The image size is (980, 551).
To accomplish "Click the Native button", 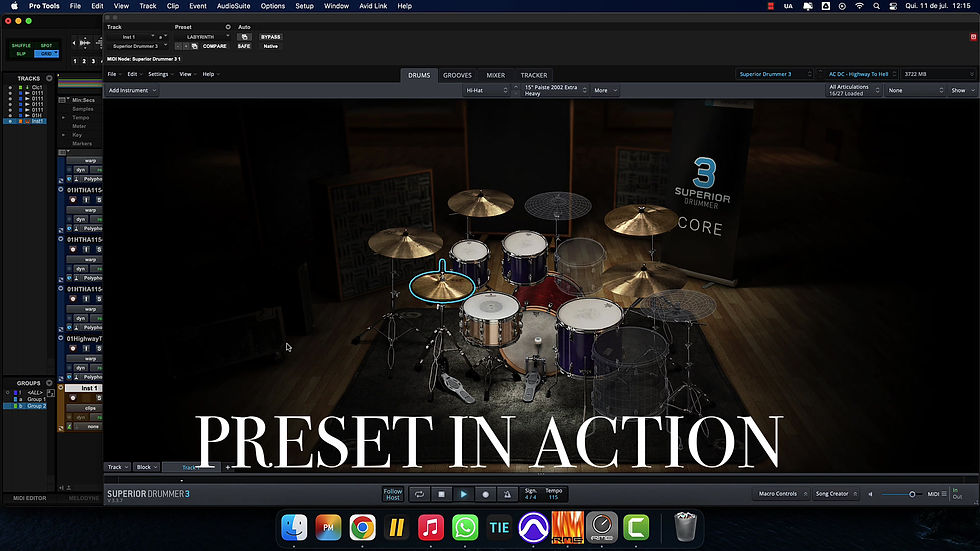I will tap(271, 46).
